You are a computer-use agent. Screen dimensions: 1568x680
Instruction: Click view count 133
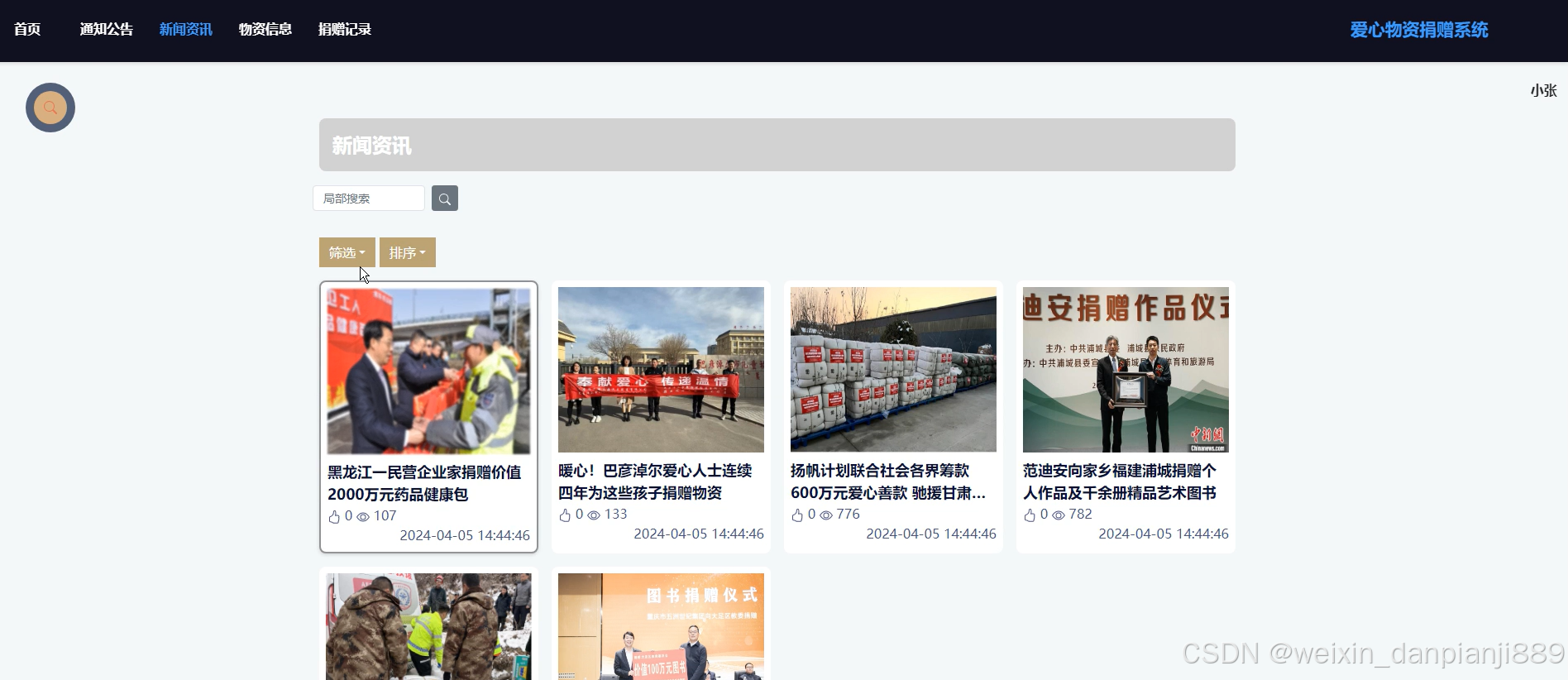coord(616,515)
